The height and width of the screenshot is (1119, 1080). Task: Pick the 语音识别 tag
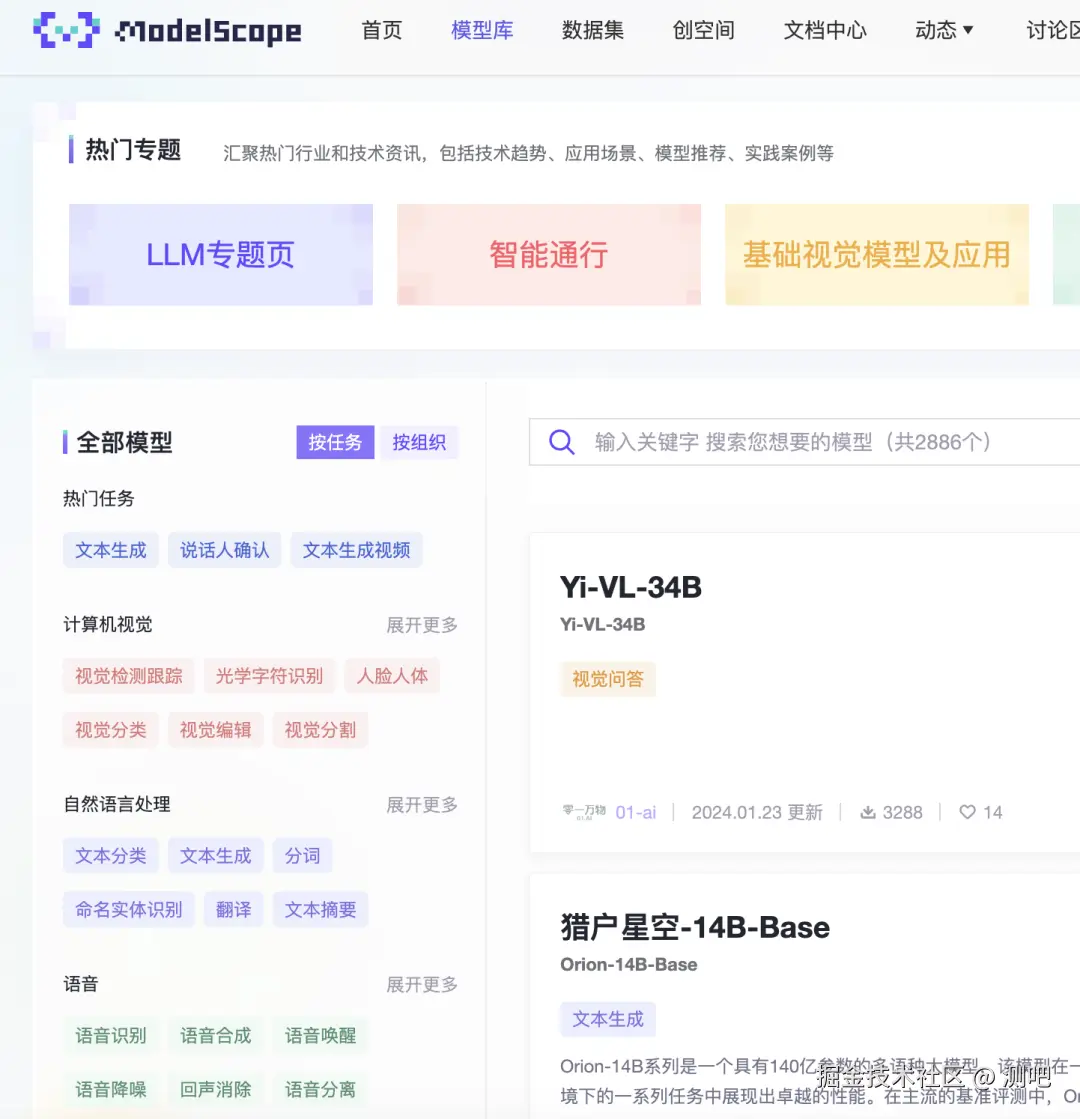tap(111, 1036)
